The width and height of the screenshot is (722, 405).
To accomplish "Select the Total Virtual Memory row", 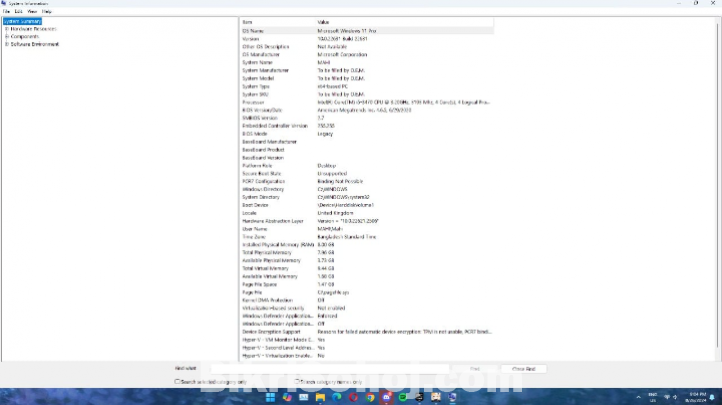I will tap(367, 268).
